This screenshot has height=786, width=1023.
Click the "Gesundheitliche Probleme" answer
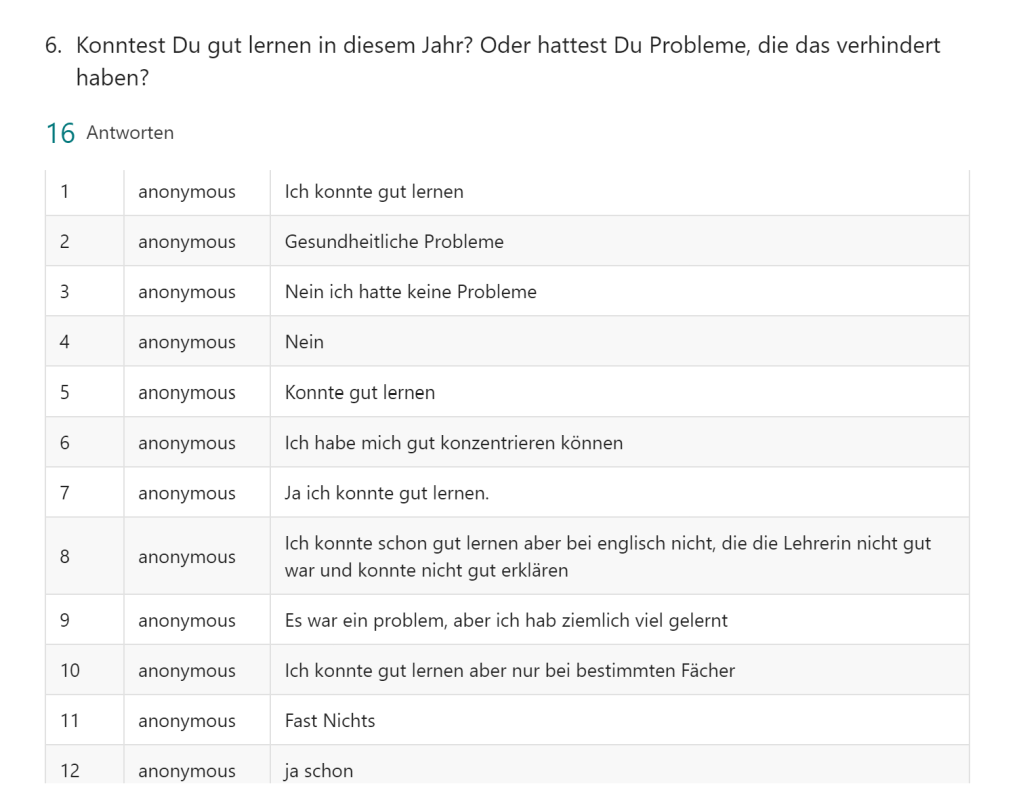(x=394, y=242)
